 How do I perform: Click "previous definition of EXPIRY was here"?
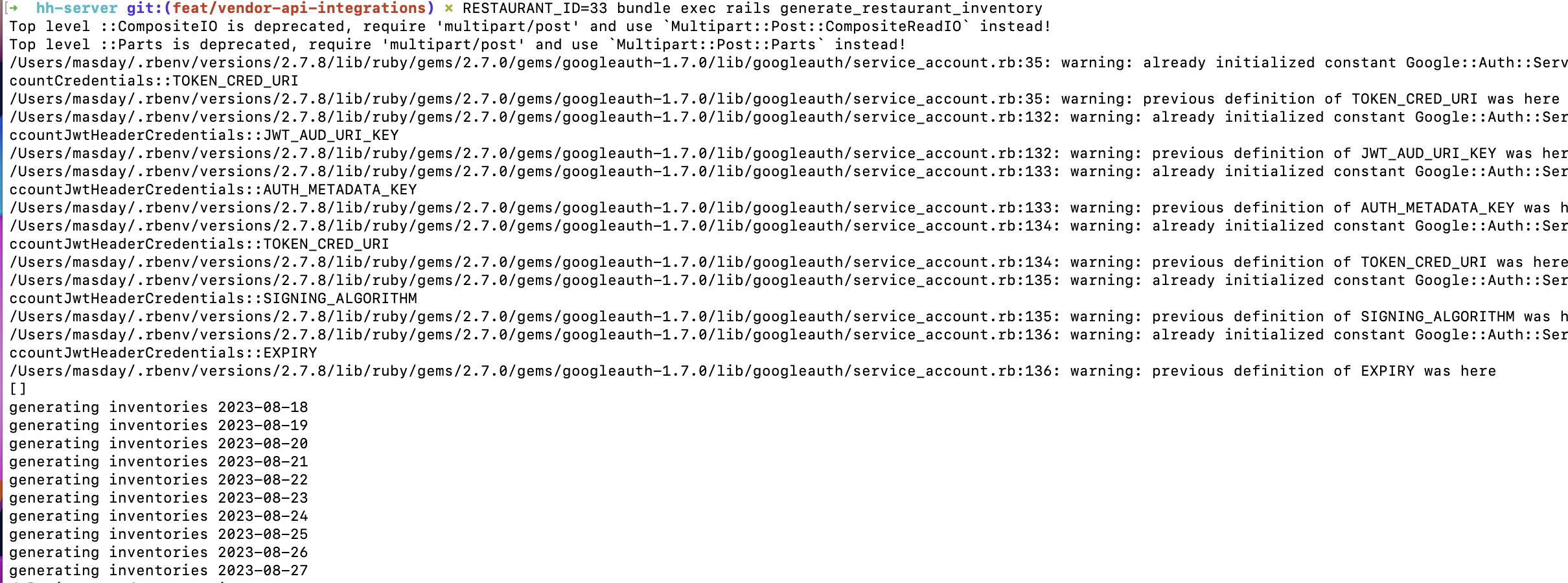[x=1323, y=371]
